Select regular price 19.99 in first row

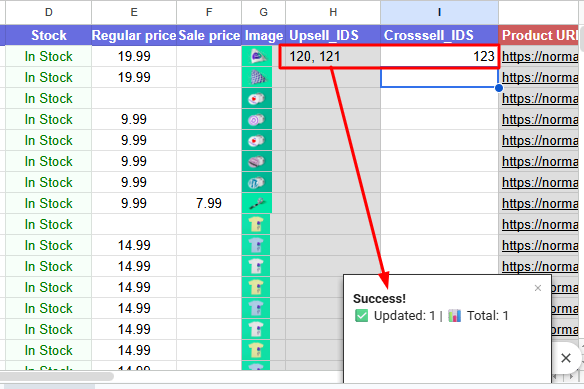(x=134, y=56)
